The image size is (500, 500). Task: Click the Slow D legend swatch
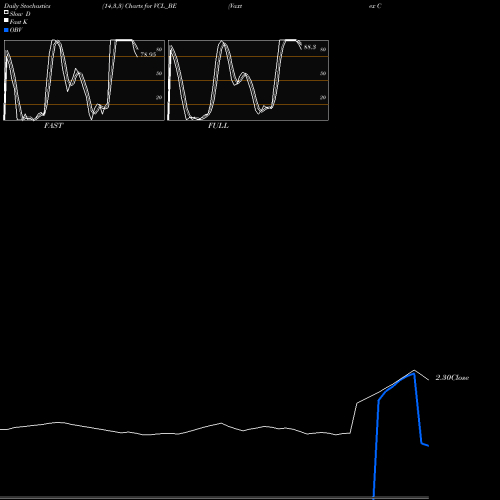point(6,12)
